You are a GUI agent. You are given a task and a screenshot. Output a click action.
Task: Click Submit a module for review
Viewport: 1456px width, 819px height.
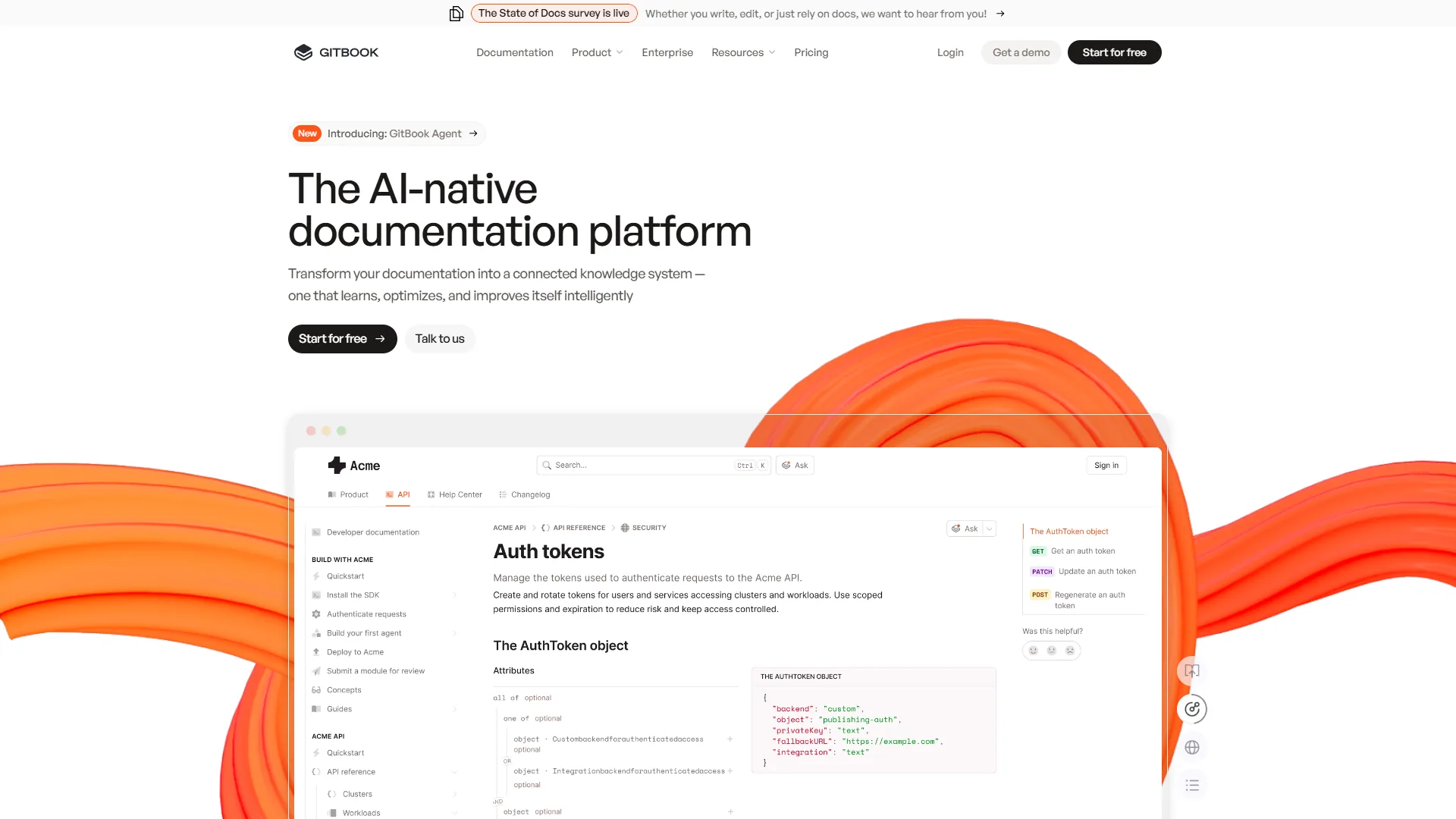tap(375, 671)
